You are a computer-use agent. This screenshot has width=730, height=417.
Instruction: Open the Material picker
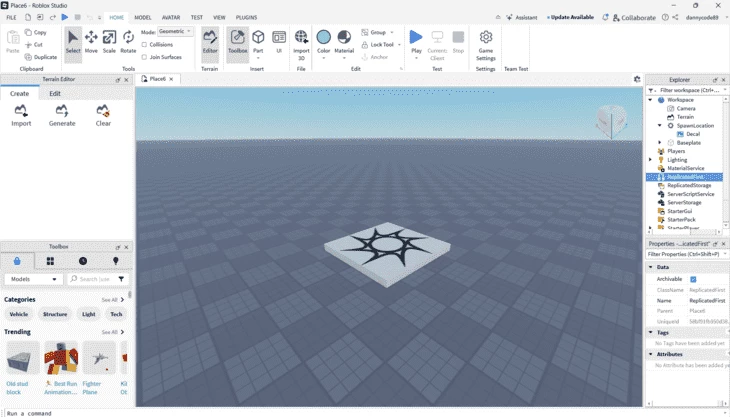[x=344, y=42]
